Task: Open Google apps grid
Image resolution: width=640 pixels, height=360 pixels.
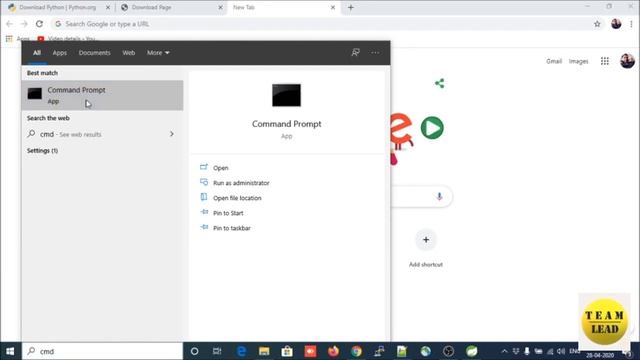Action: click(604, 61)
